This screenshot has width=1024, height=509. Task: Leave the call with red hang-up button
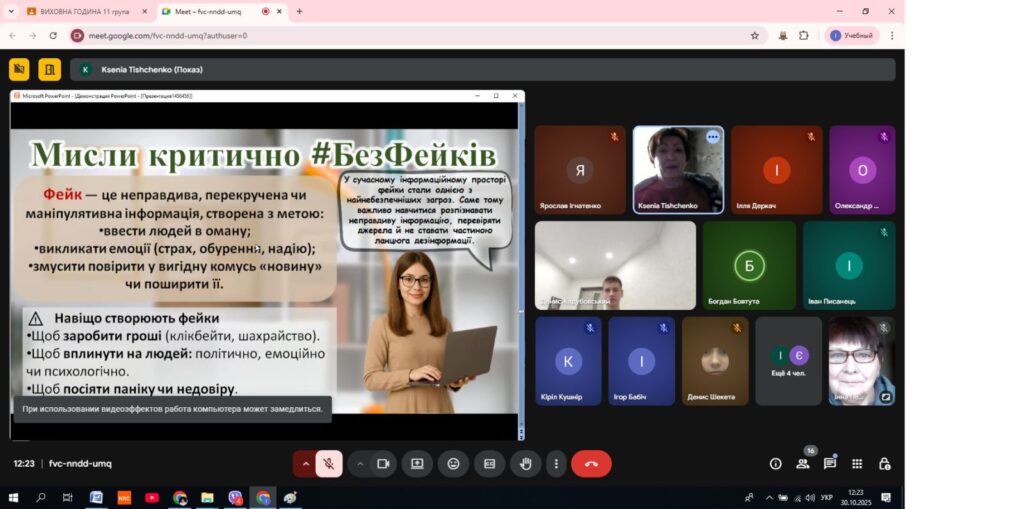pos(591,464)
